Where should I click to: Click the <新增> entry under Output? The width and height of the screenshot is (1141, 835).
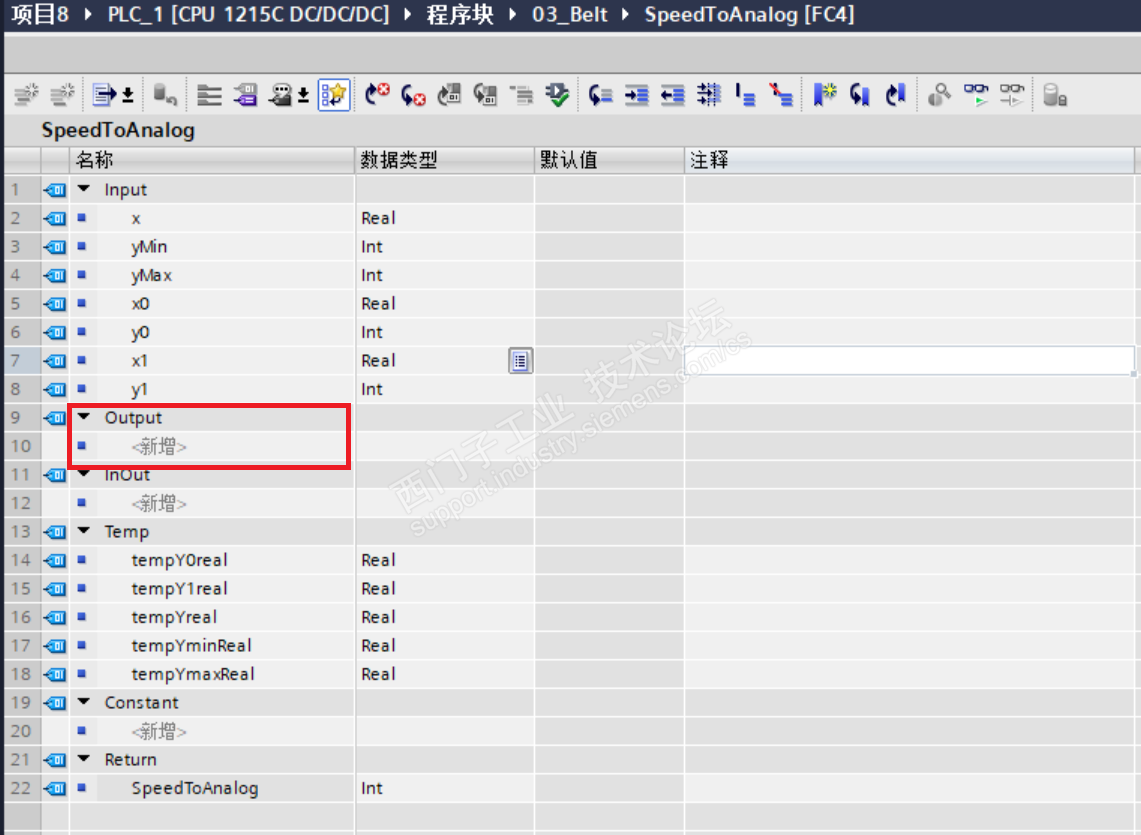pos(159,446)
